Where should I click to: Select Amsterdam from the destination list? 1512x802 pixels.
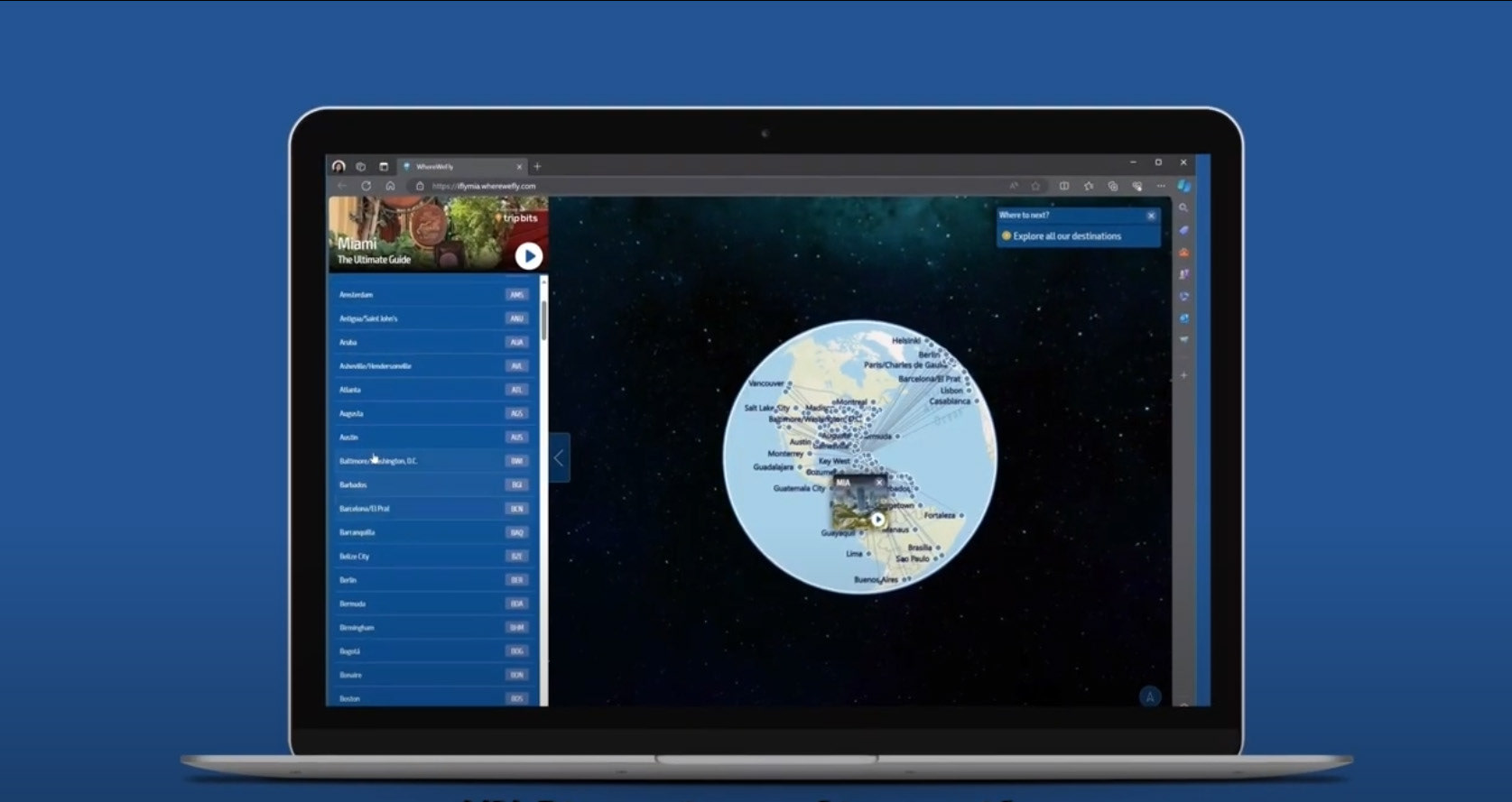click(x=432, y=295)
